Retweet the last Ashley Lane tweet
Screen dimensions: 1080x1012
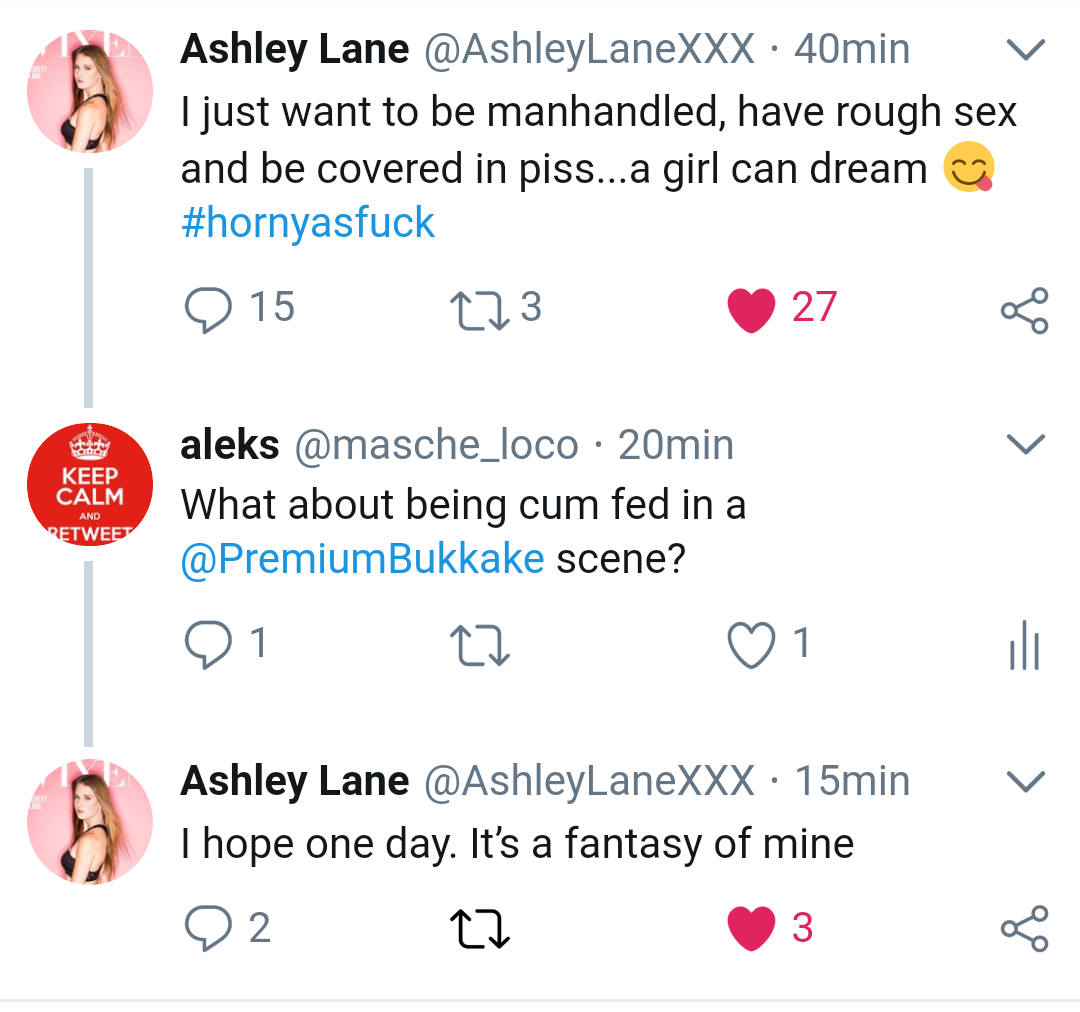[x=482, y=928]
